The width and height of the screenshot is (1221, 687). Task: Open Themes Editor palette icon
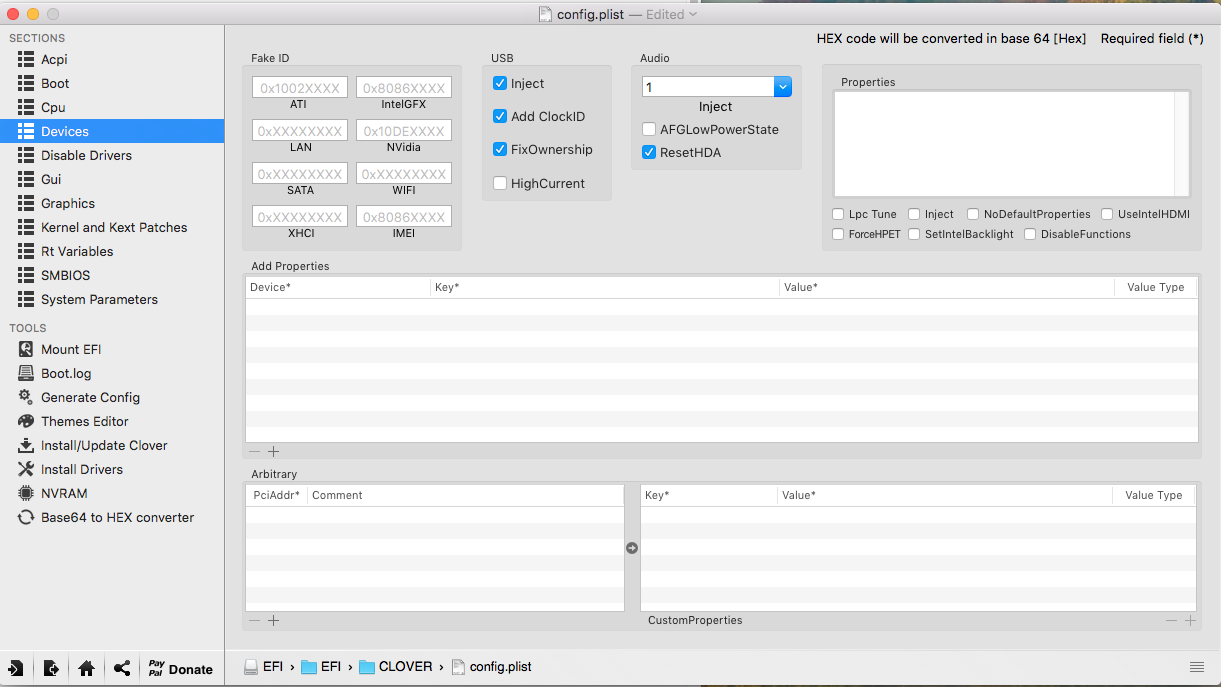[26, 421]
